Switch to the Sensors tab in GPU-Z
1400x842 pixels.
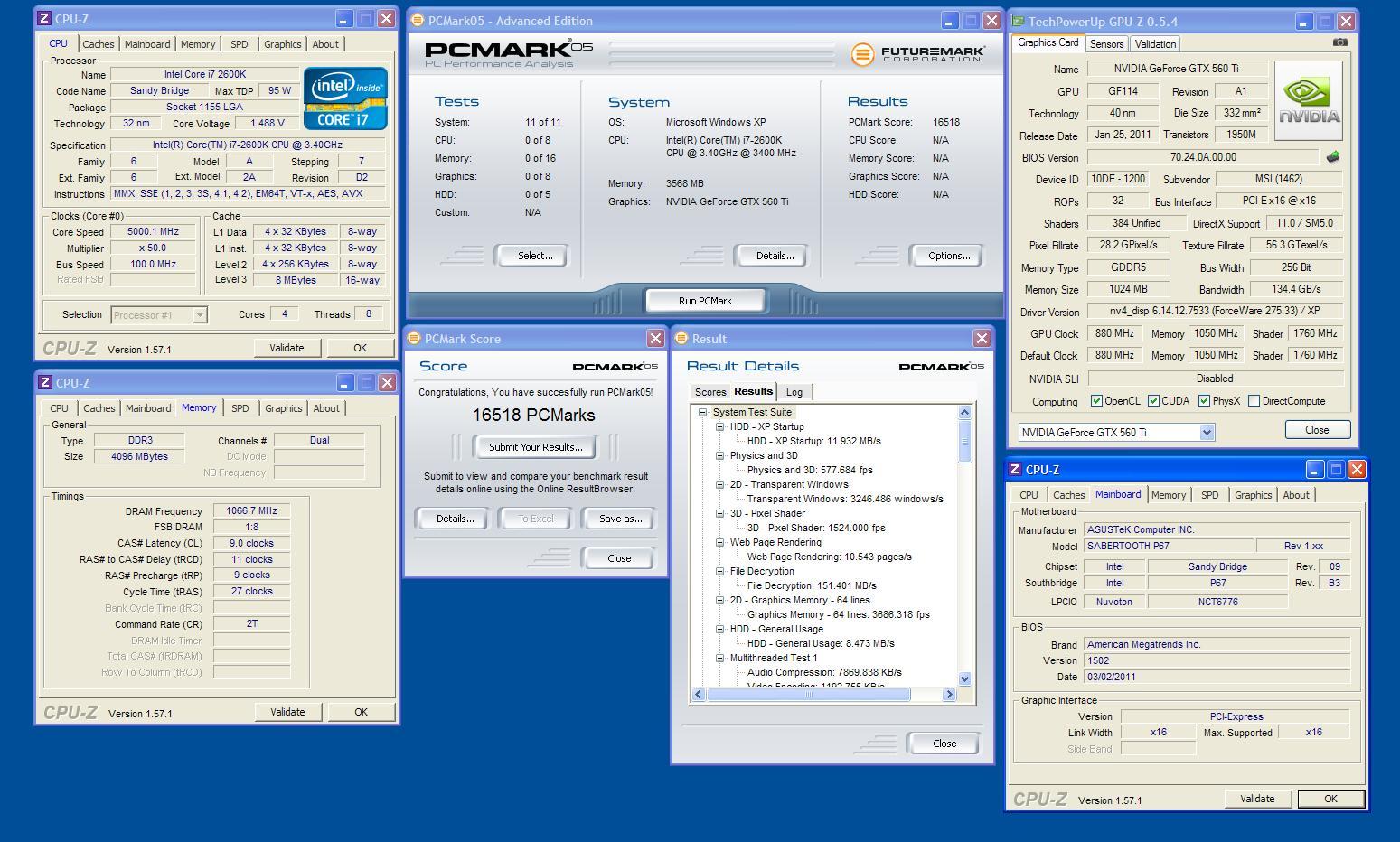pyautogui.click(x=1106, y=44)
